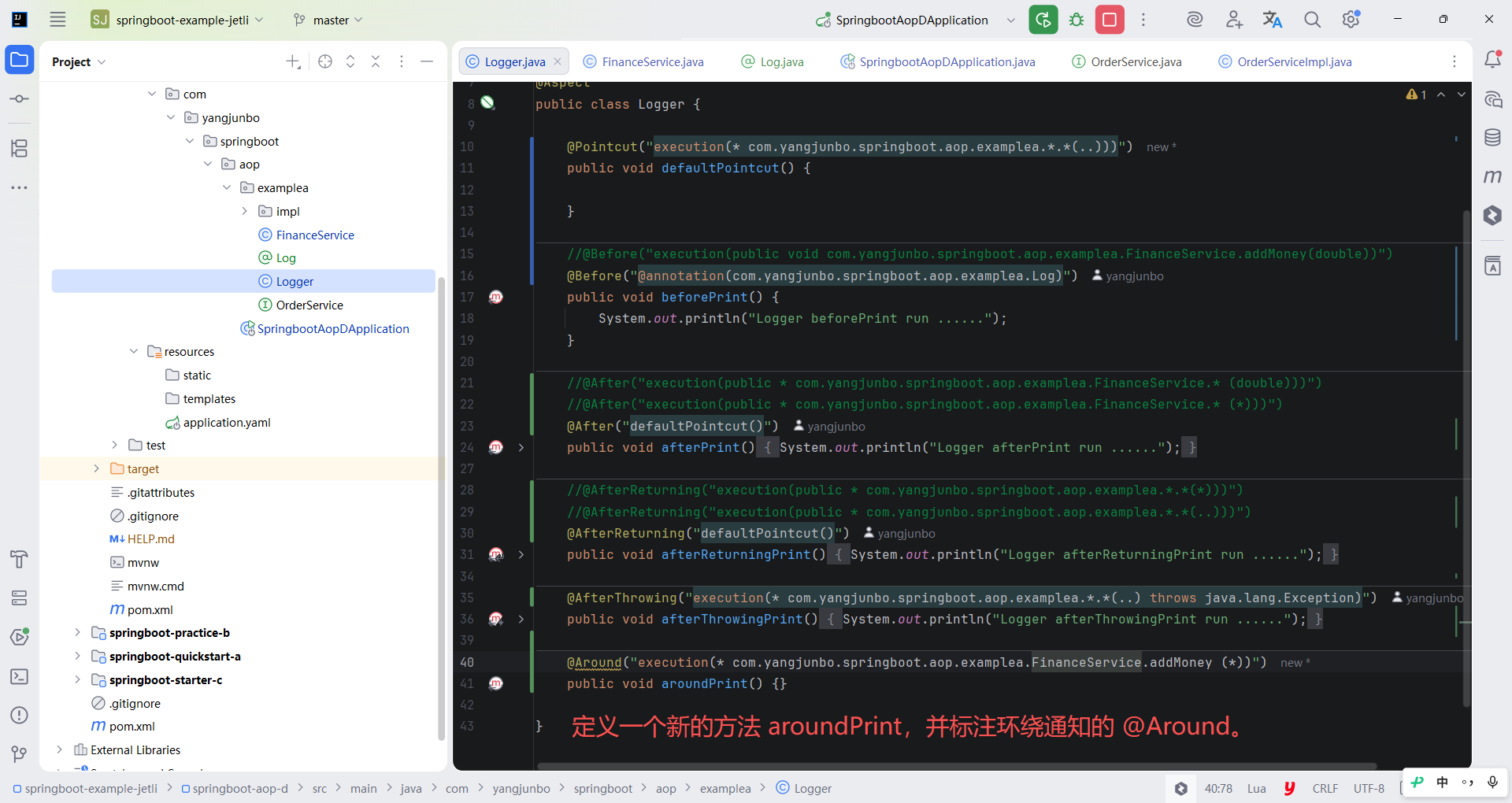1512x803 pixels.
Task: Open Project view mode dropdown
Action: 79,61
